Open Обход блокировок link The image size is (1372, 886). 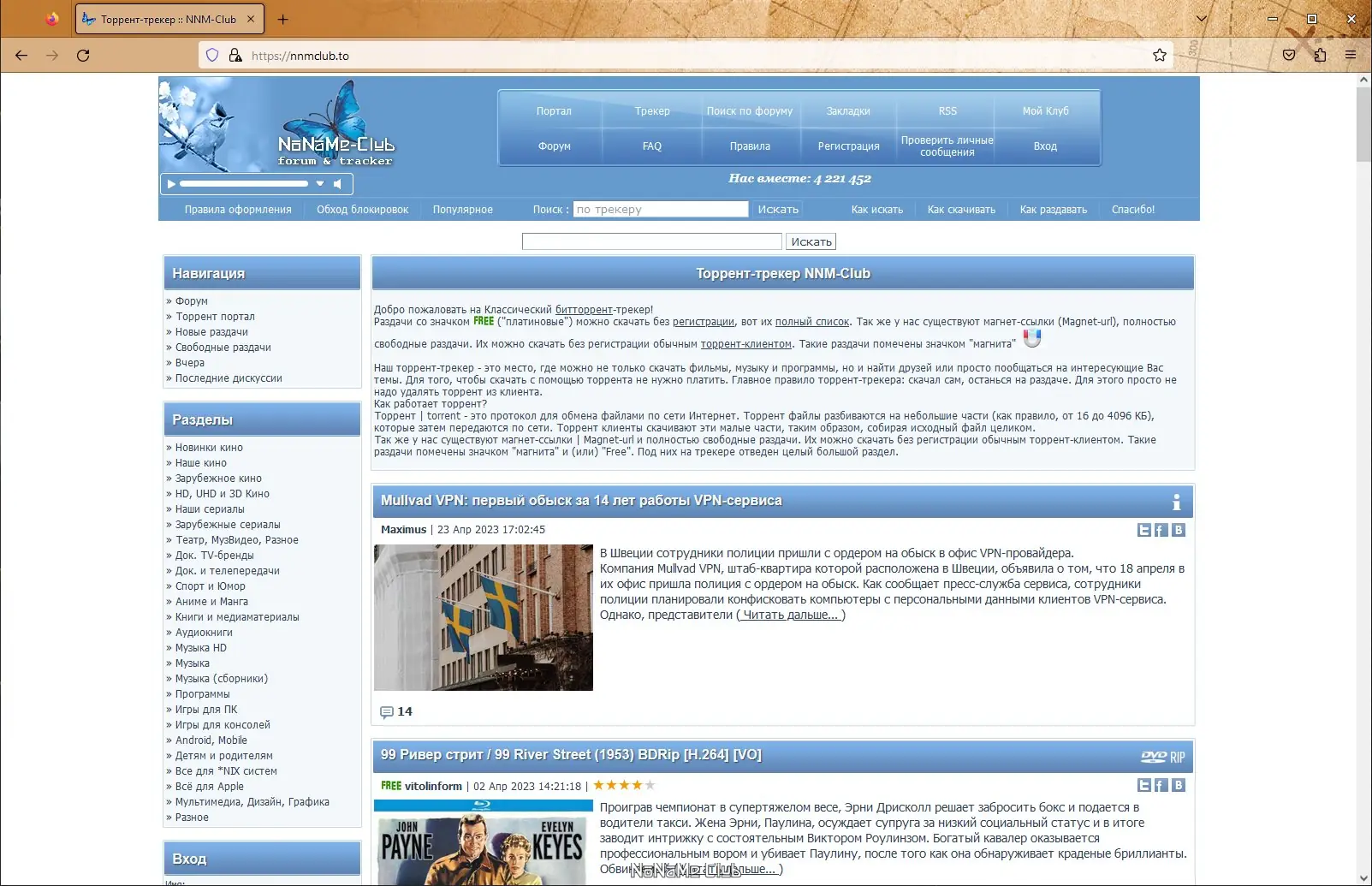click(x=362, y=210)
